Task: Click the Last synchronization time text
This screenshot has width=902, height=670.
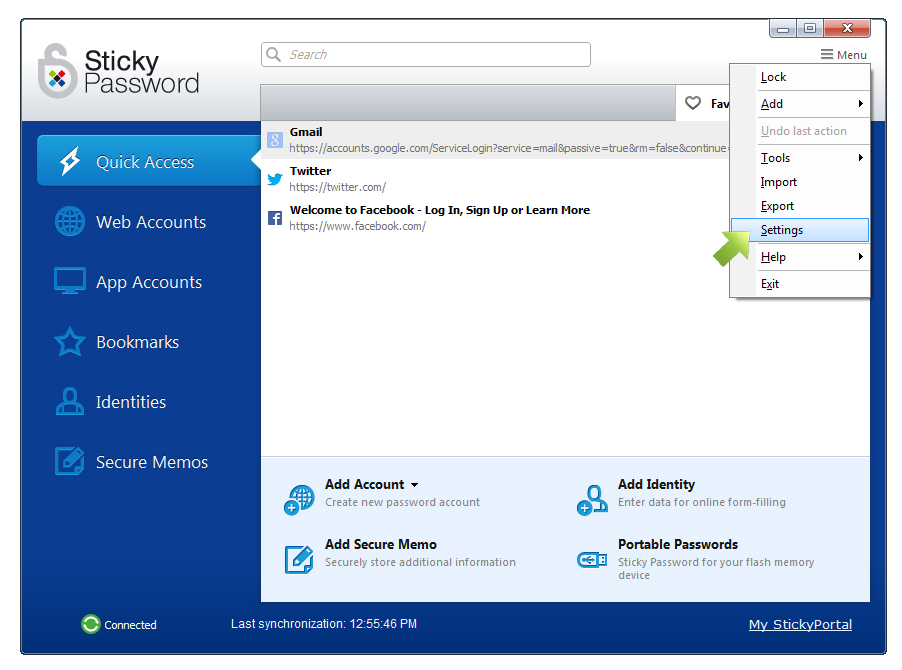Action: [324, 623]
